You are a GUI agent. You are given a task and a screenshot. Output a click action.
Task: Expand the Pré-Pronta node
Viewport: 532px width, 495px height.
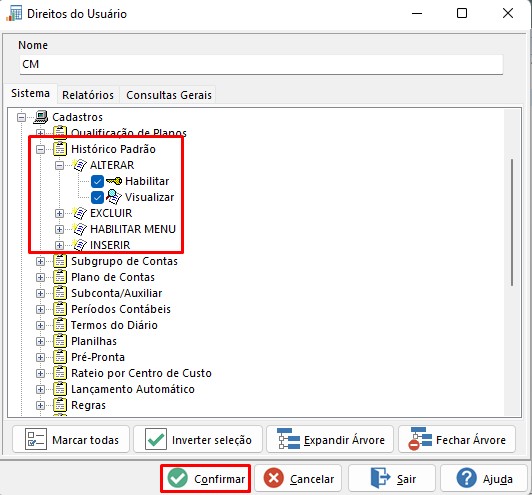[40, 357]
